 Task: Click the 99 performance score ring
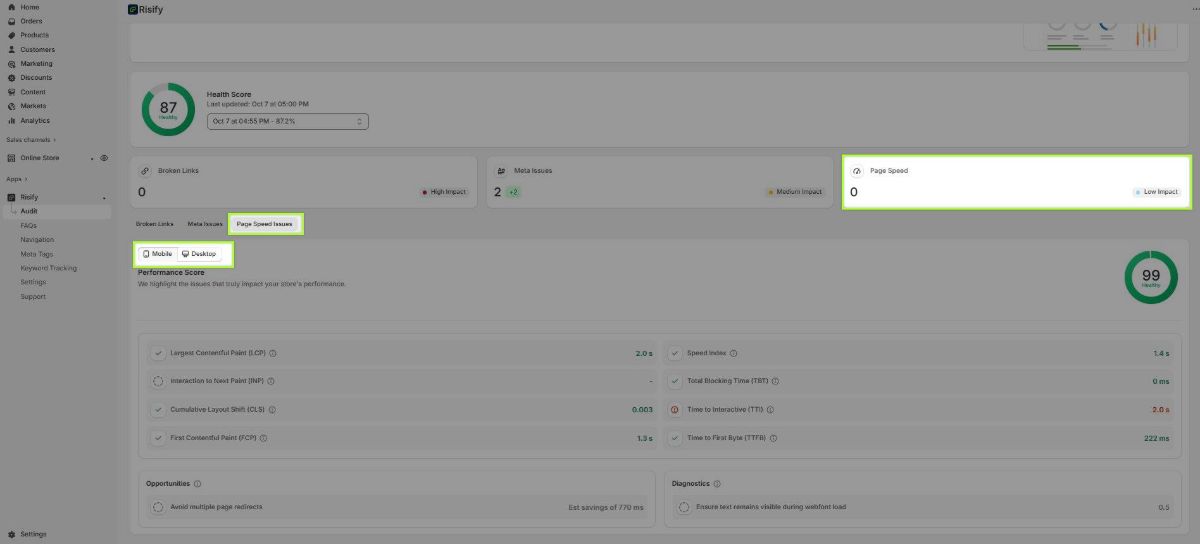pos(1150,277)
